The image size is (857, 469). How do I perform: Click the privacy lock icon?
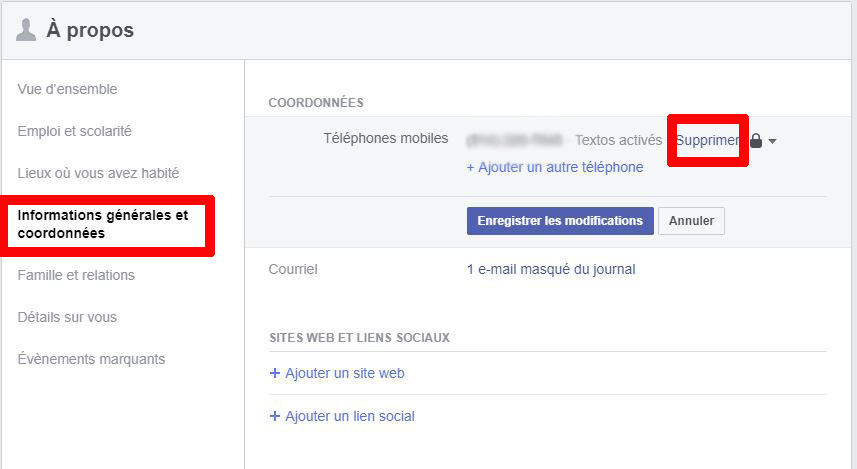[756, 141]
